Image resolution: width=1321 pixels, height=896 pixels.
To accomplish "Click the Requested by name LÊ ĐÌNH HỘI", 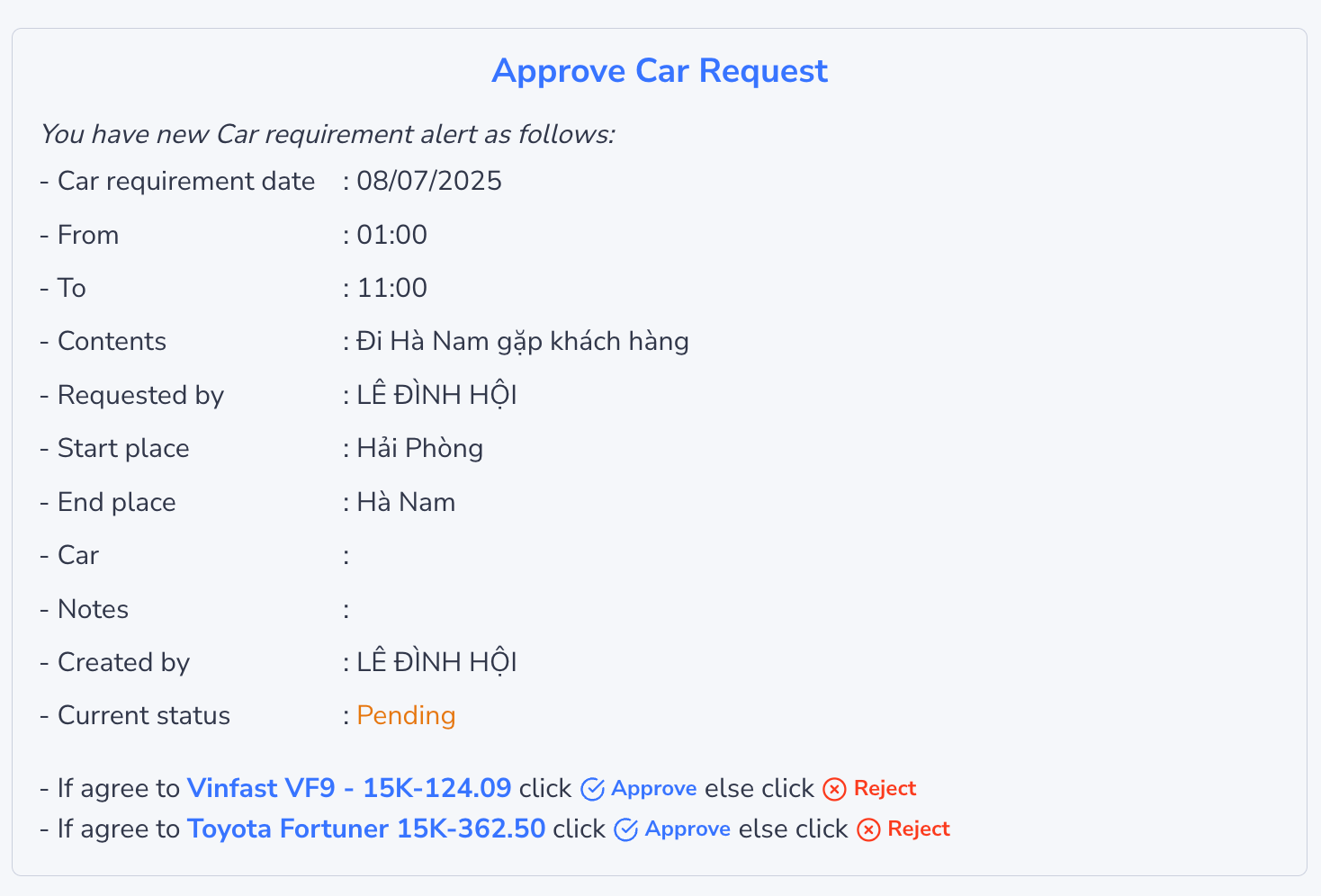I will (x=437, y=395).
